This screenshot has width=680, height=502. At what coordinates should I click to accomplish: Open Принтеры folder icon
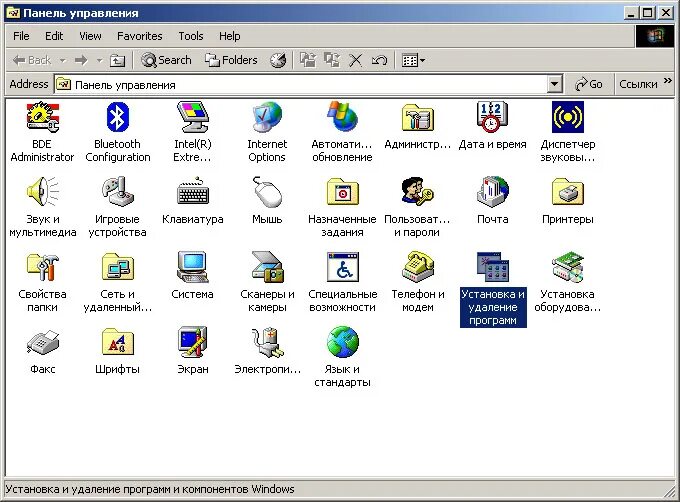pos(568,192)
